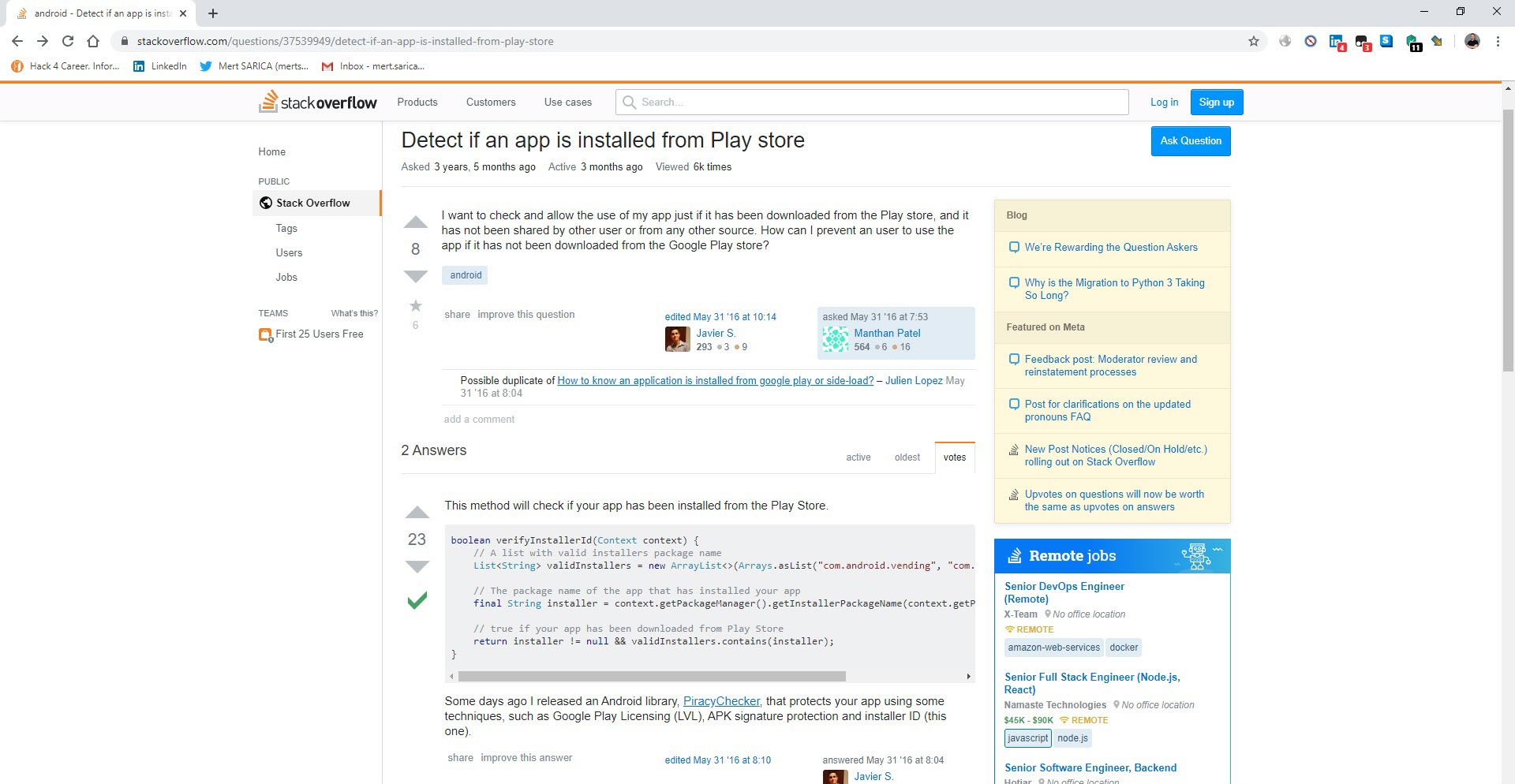Close the android Stack Overflow tab
This screenshot has height=784, width=1515.
183,13
